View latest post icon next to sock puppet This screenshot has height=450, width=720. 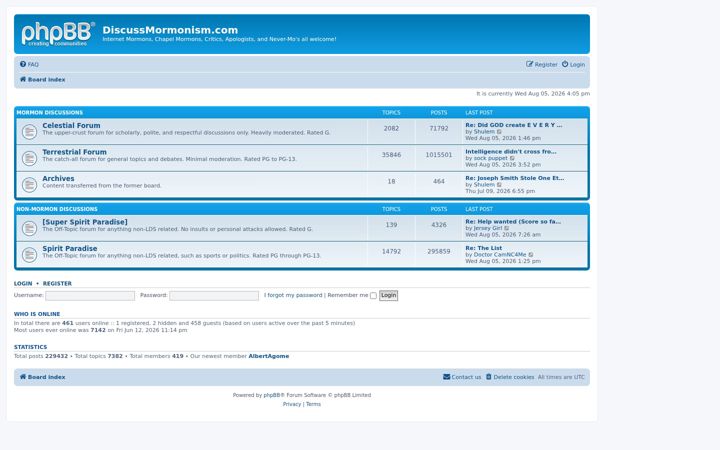[512, 158]
